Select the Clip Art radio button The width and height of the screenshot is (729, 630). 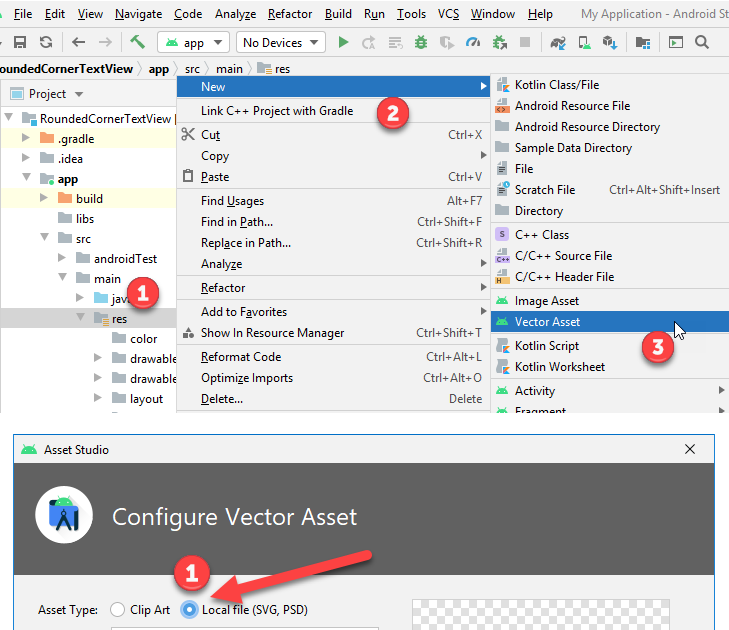[x=117, y=609]
